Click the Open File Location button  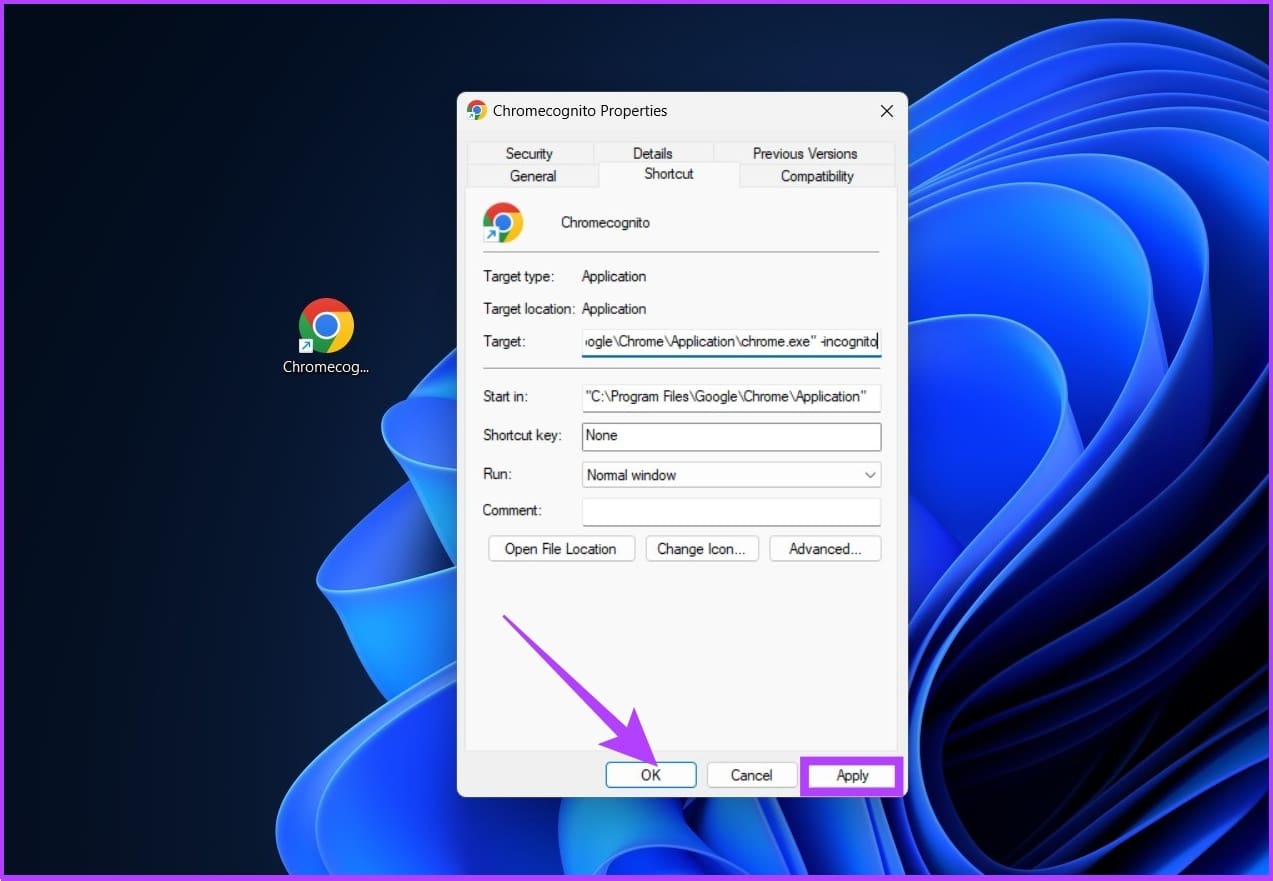pos(561,549)
